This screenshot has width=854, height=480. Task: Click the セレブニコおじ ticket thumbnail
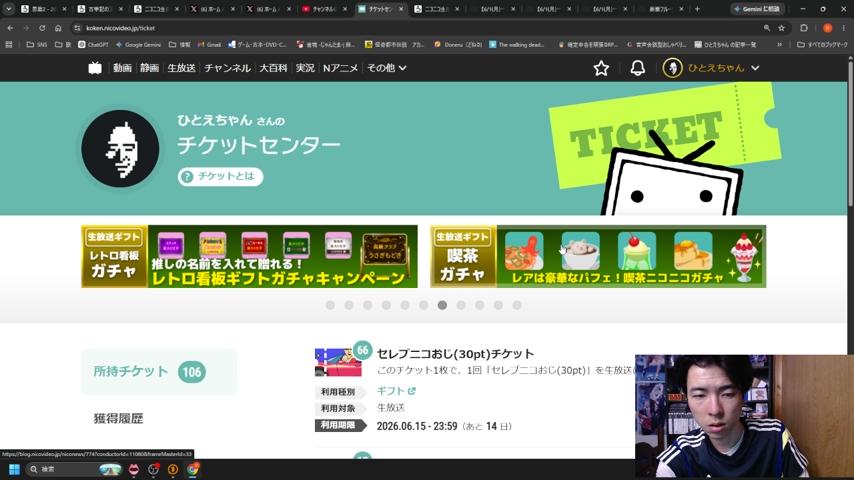click(338, 362)
